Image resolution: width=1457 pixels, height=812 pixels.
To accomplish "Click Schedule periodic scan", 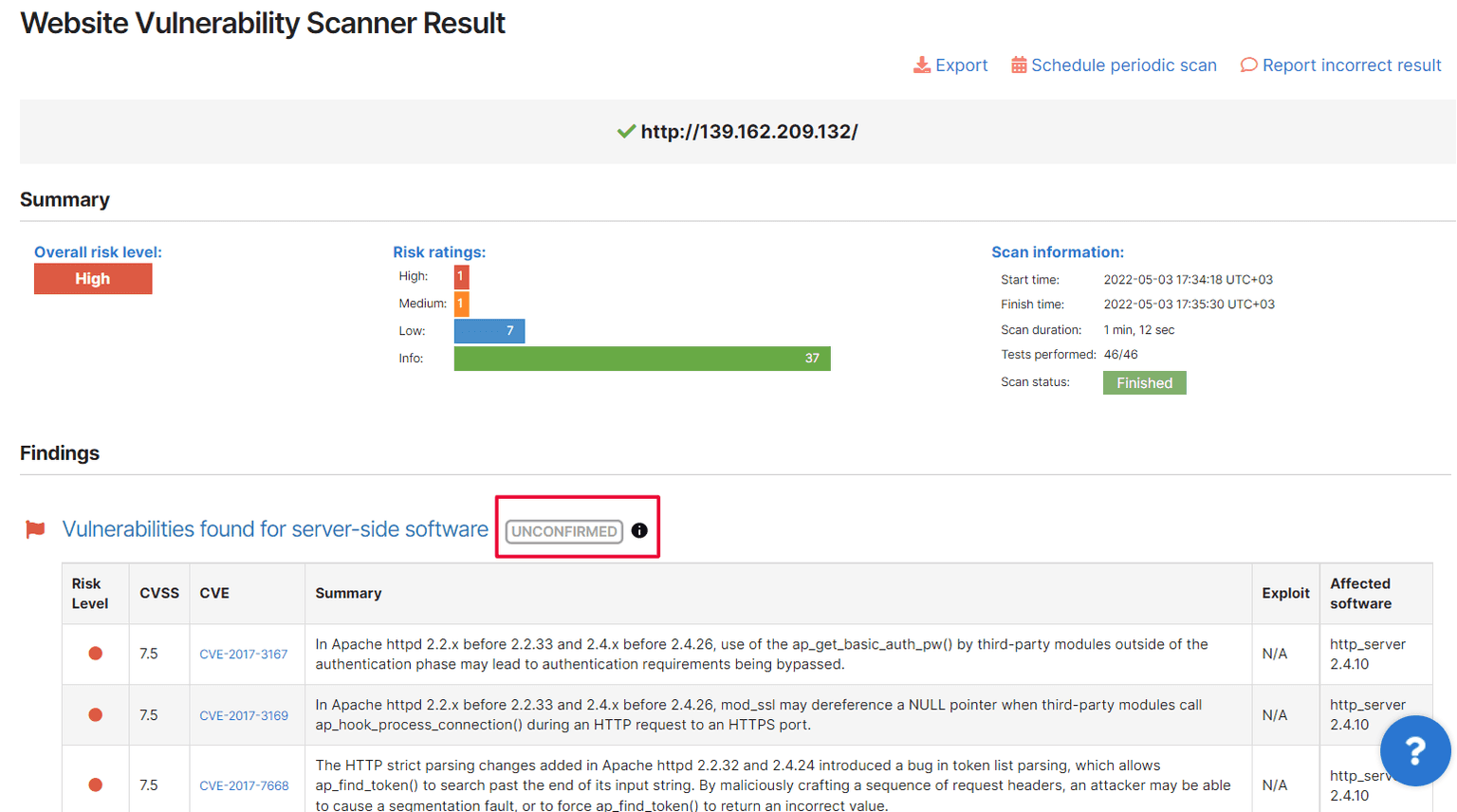I will 1126,65.
